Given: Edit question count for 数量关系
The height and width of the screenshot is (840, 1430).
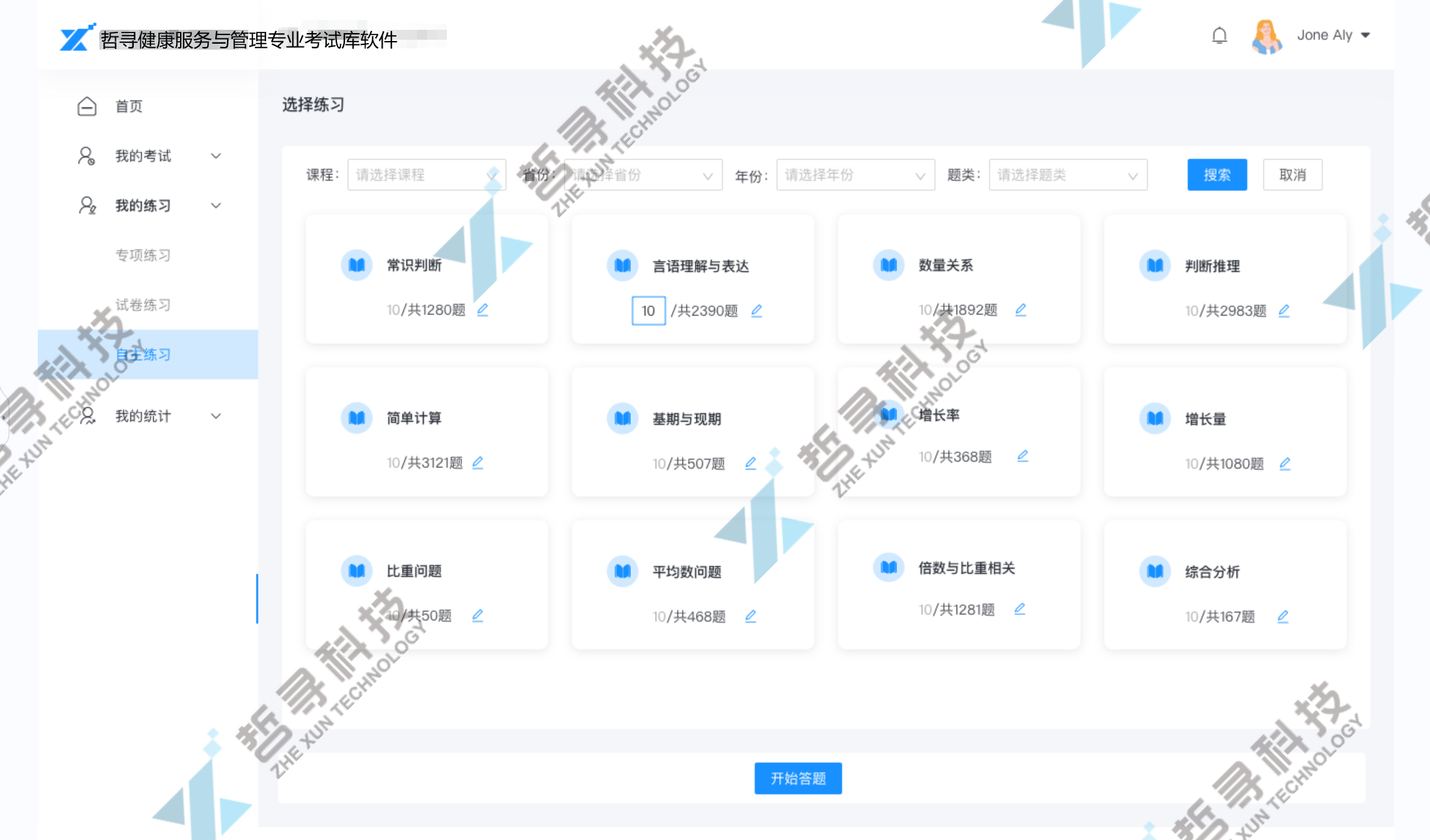Looking at the screenshot, I should point(1021,309).
